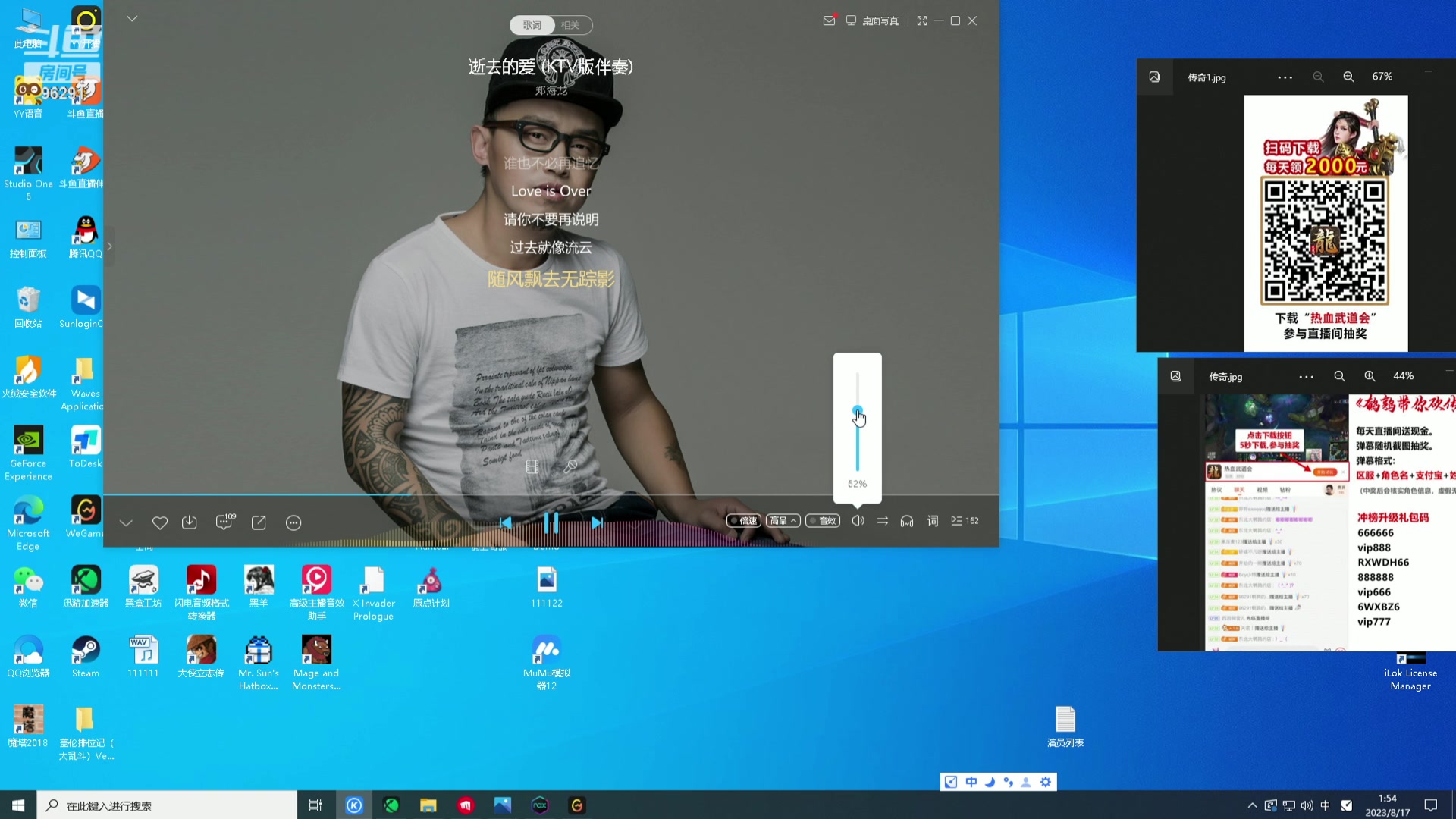Viewport: 1456px width, 819px height.
Task: Like the current song with heart icon
Action: click(x=159, y=522)
